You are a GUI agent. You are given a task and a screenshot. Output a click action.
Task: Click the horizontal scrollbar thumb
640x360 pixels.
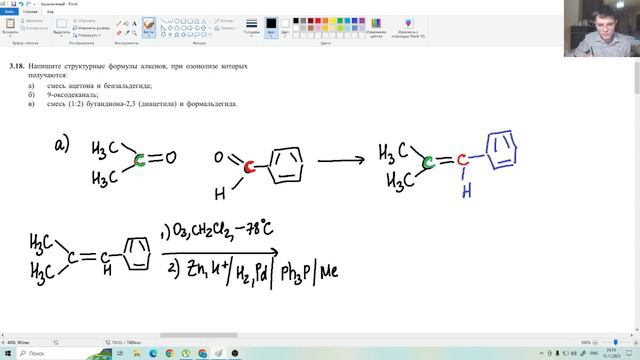click(198, 335)
